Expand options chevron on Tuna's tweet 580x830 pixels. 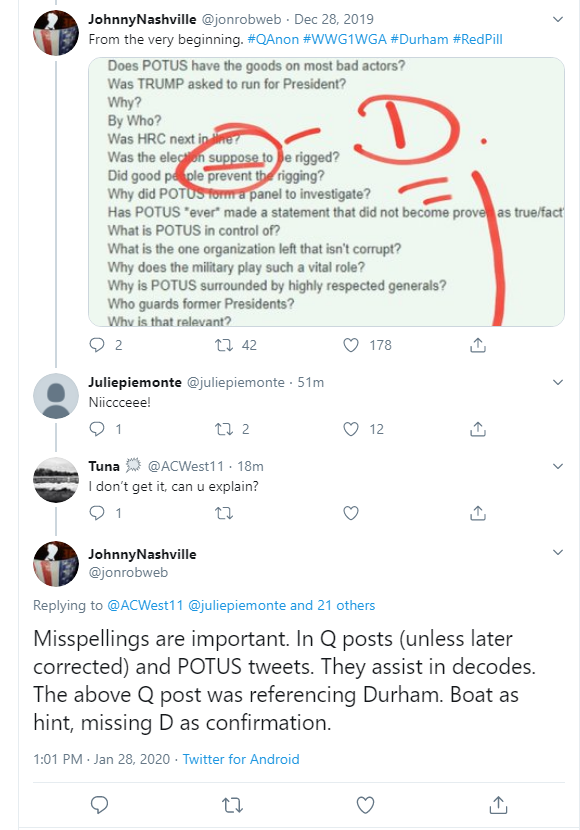coord(558,466)
